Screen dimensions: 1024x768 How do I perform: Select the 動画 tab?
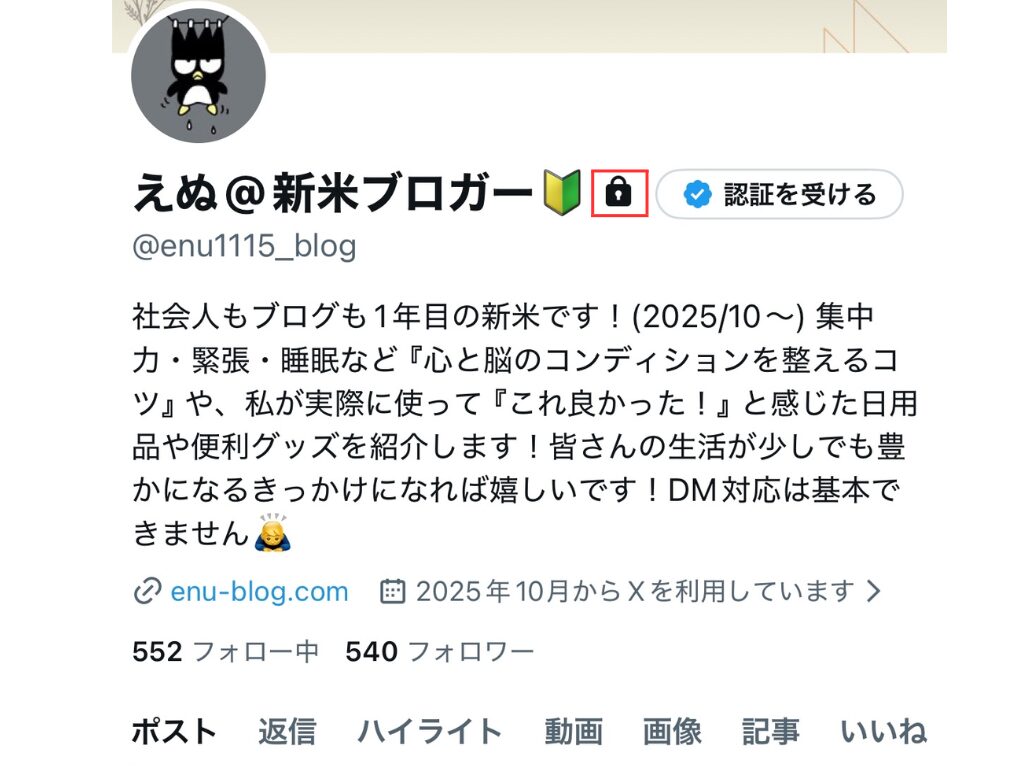(573, 731)
